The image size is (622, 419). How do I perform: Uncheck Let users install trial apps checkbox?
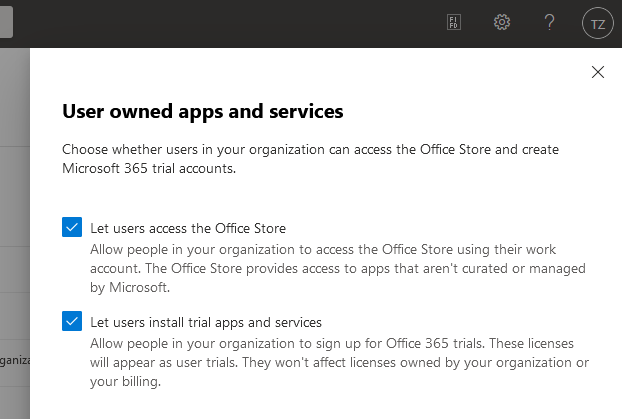coord(71,322)
